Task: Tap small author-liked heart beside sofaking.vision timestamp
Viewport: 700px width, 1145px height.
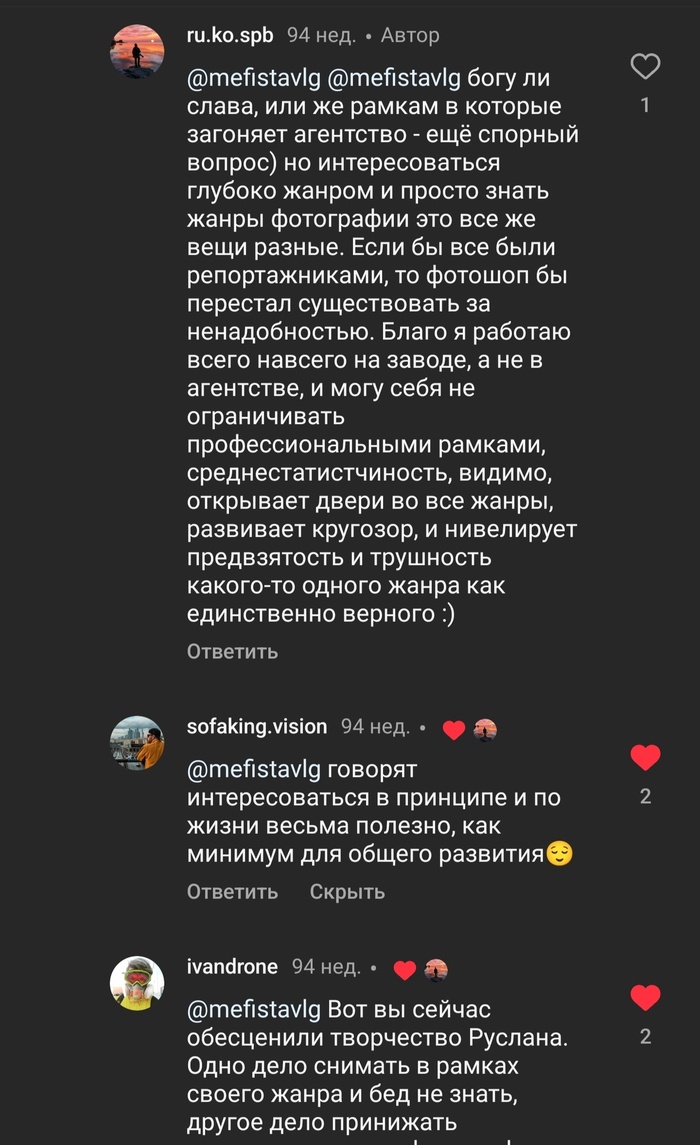Action: tap(453, 730)
